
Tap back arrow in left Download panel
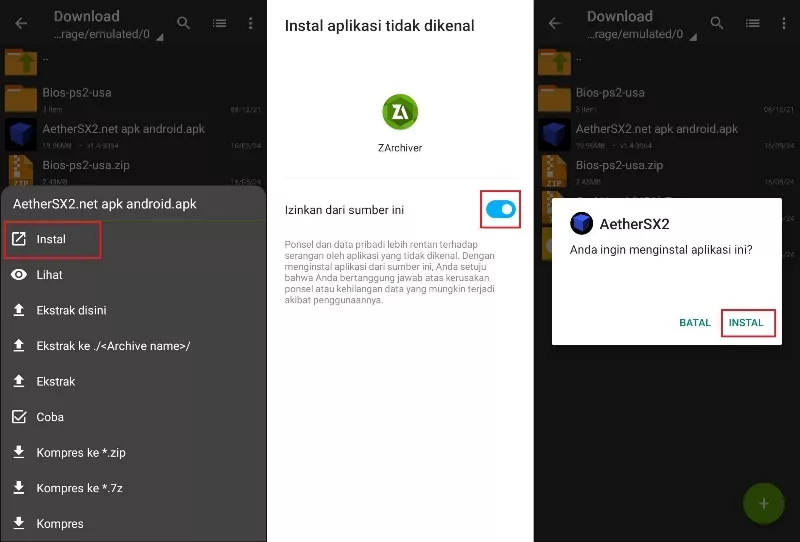click(x=21, y=23)
